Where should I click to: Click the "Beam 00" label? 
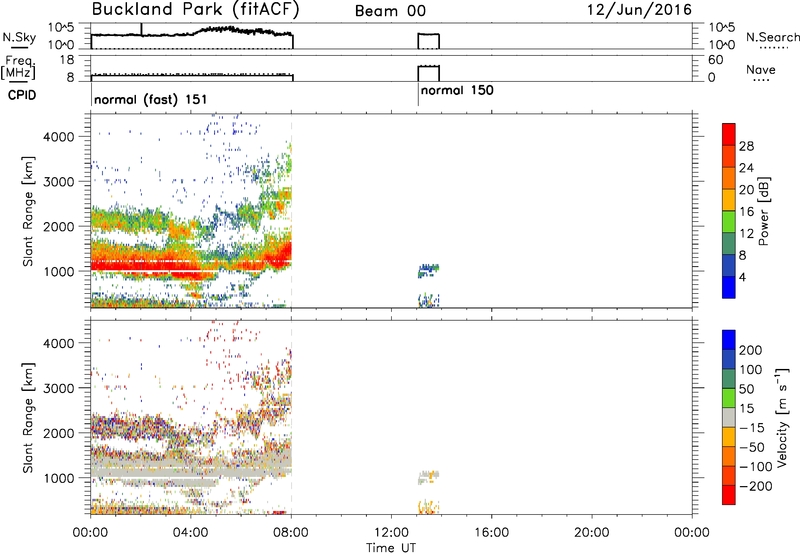click(390, 11)
